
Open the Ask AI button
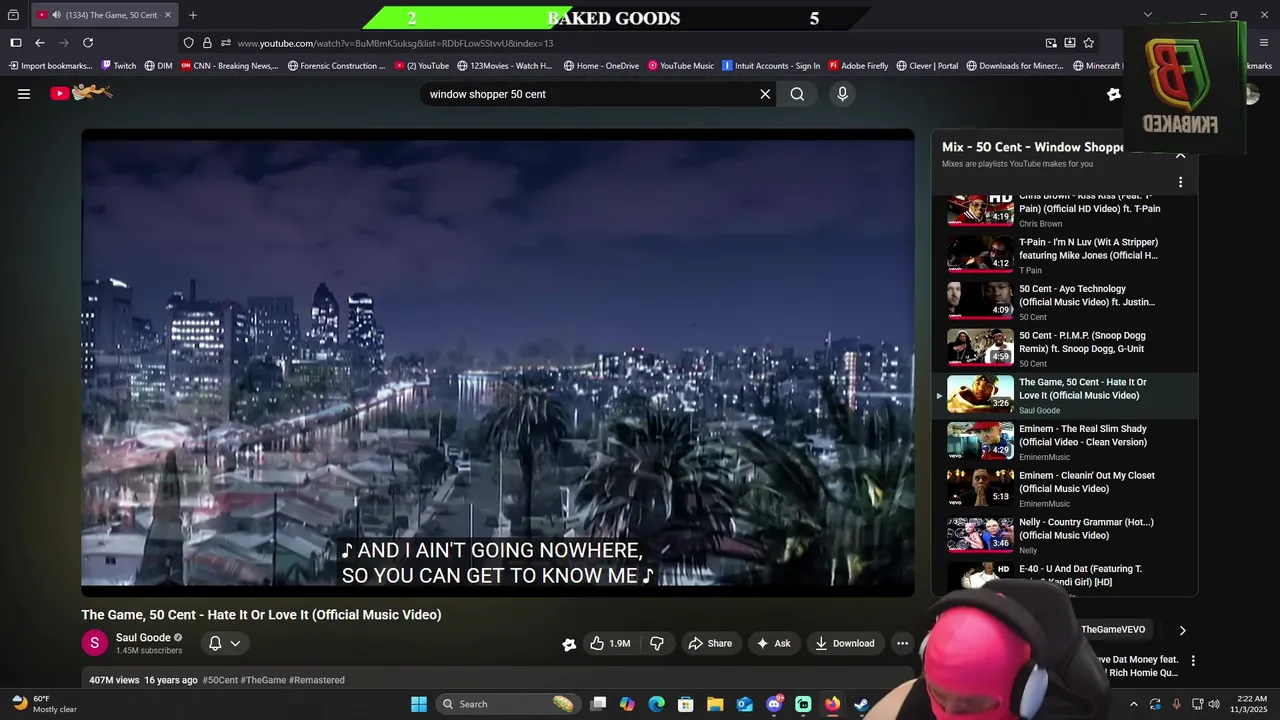[774, 643]
